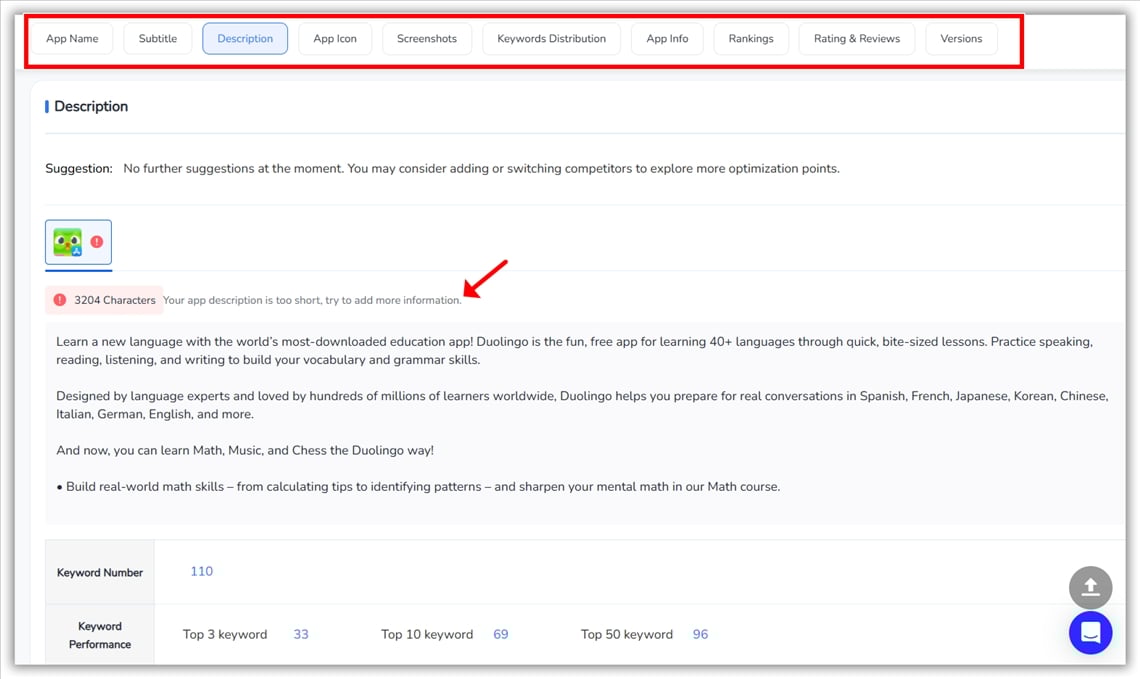The width and height of the screenshot is (1140, 679).
Task: Go to the App Icon tab
Action: coord(335,39)
